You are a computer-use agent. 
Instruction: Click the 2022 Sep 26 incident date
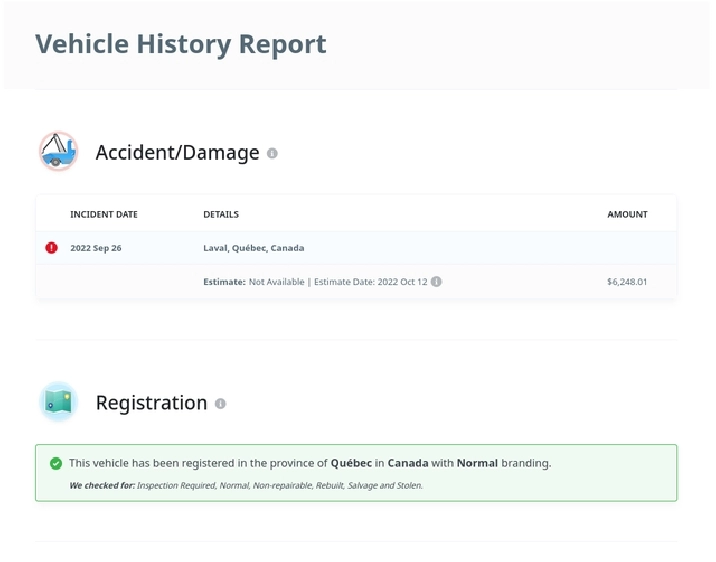coord(96,248)
